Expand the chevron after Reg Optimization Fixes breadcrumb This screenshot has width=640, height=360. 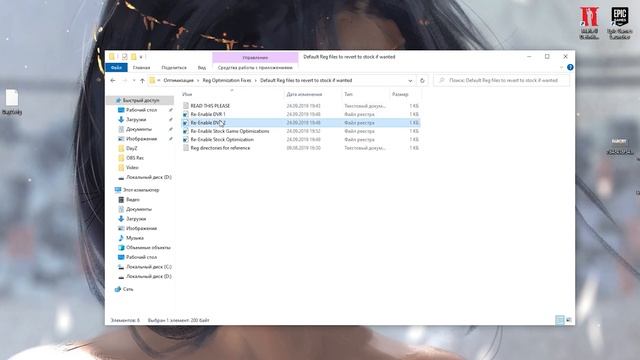[x=256, y=80]
